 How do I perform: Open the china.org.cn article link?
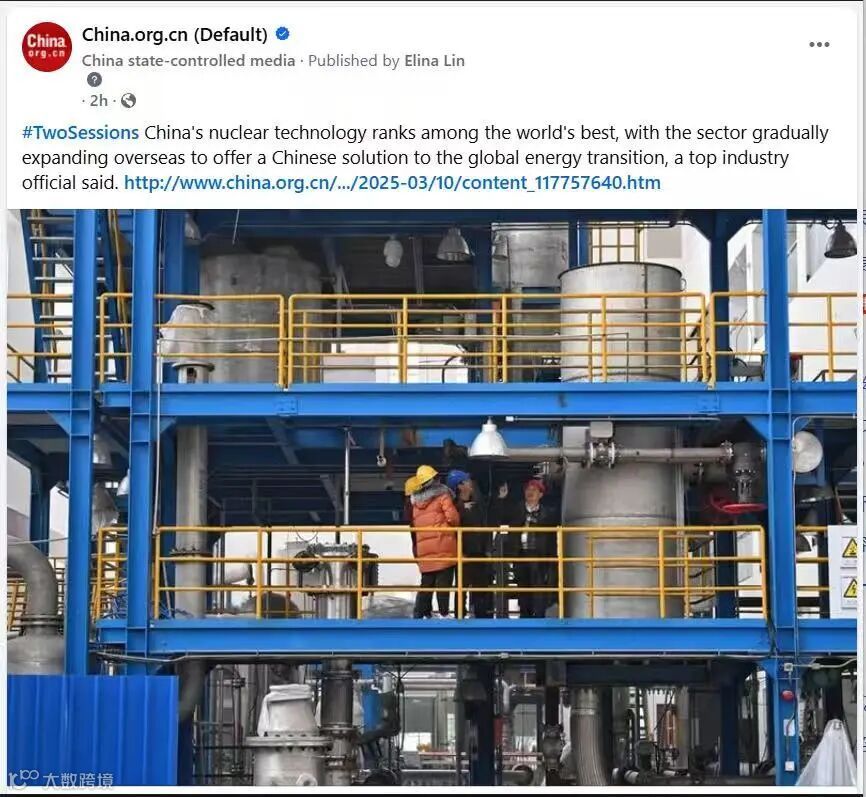(x=392, y=182)
